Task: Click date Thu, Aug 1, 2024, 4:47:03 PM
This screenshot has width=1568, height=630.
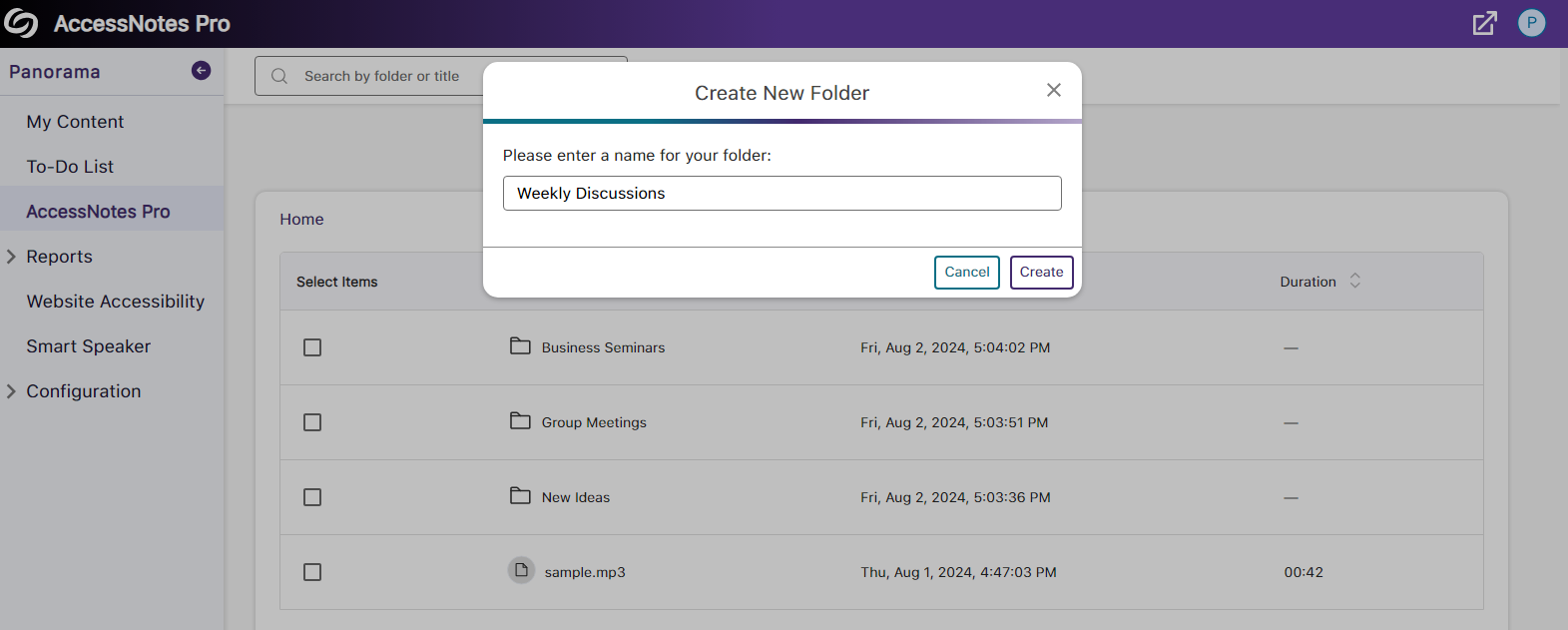Action: 958,572
